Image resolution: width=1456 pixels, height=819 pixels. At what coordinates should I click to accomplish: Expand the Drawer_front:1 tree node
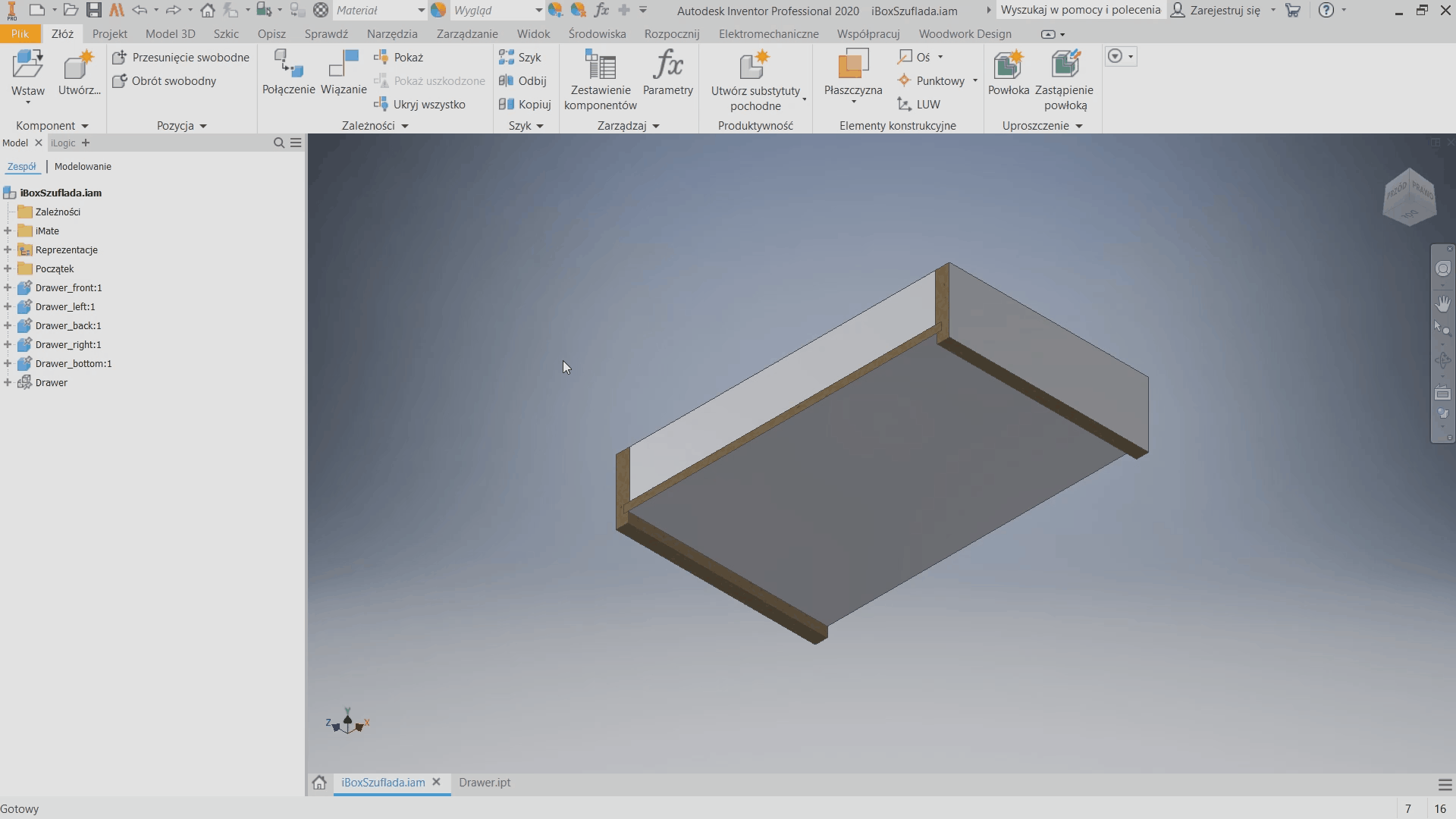8,288
